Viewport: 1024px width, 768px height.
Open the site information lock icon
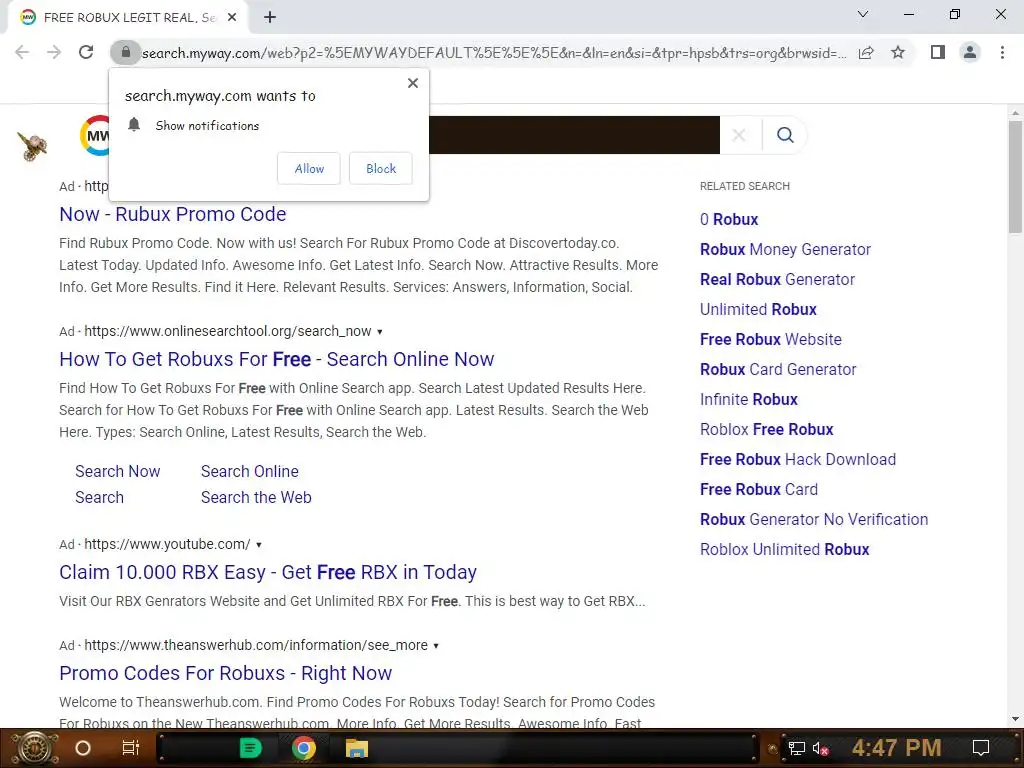click(125, 52)
